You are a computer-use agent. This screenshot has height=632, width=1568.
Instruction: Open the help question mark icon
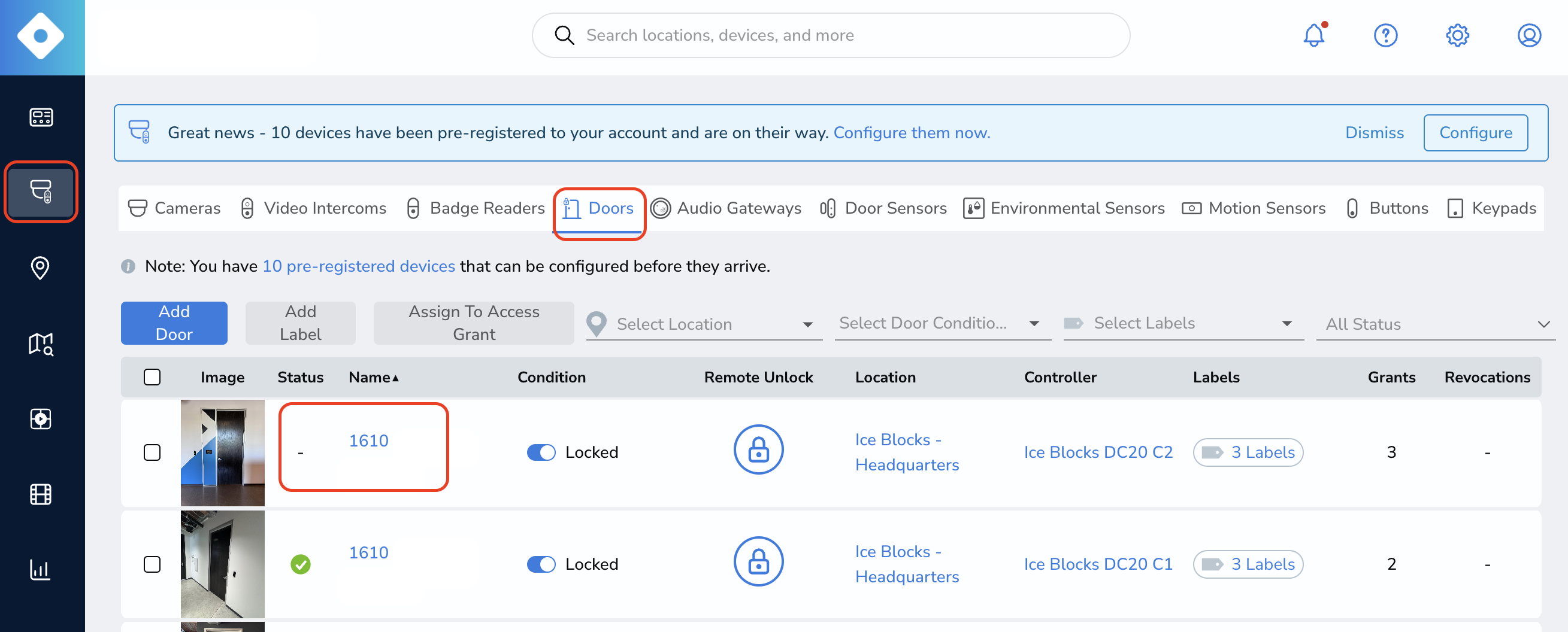(x=1385, y=35)
